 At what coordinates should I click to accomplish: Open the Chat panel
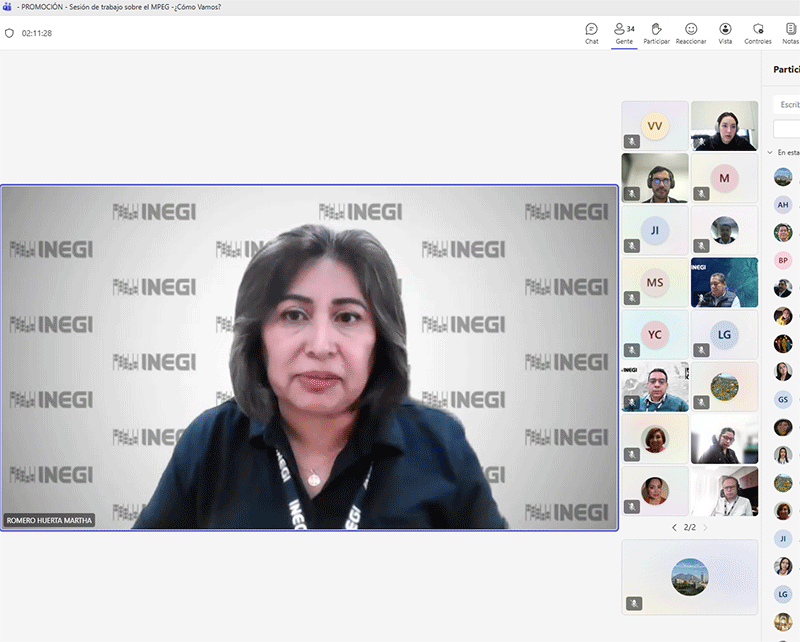coord(591,33)
